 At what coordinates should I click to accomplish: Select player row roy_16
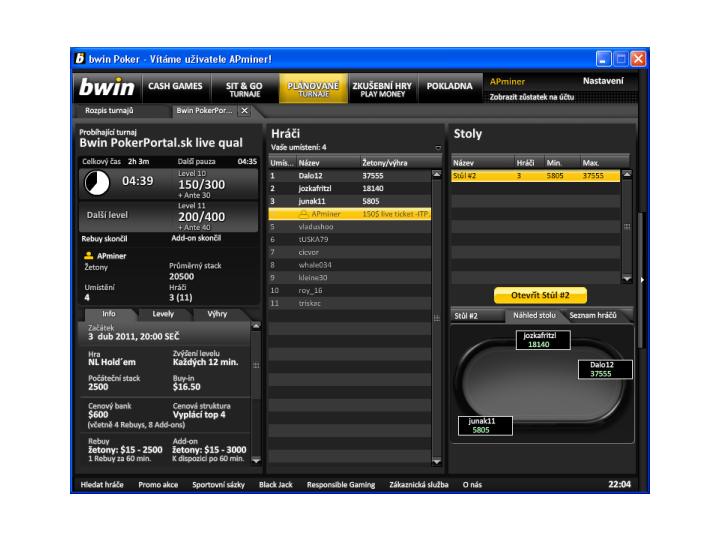coord(349,291)
